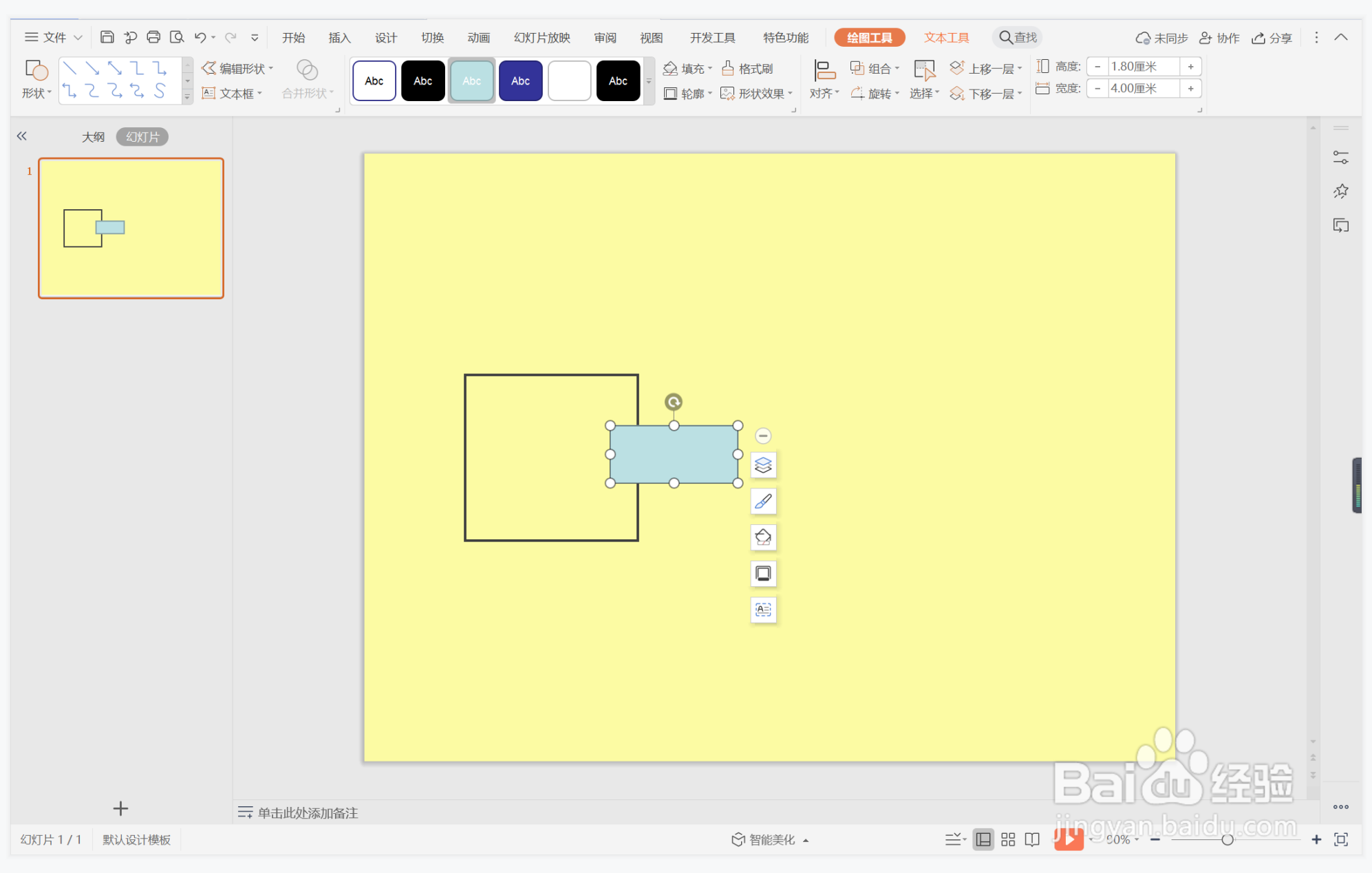
Task: Click the 智能美化 button
Action: [x=769, y=839]
